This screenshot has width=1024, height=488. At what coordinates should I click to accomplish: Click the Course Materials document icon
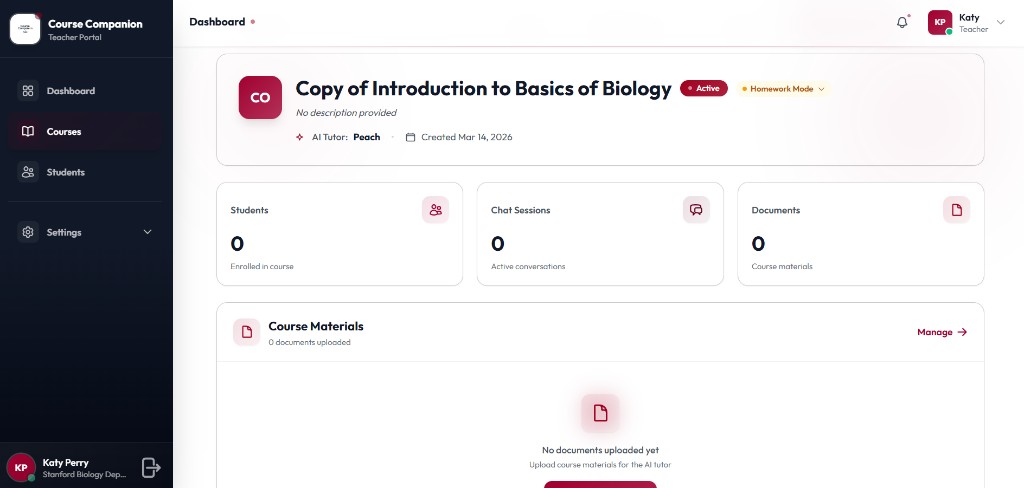click(247, 332)
